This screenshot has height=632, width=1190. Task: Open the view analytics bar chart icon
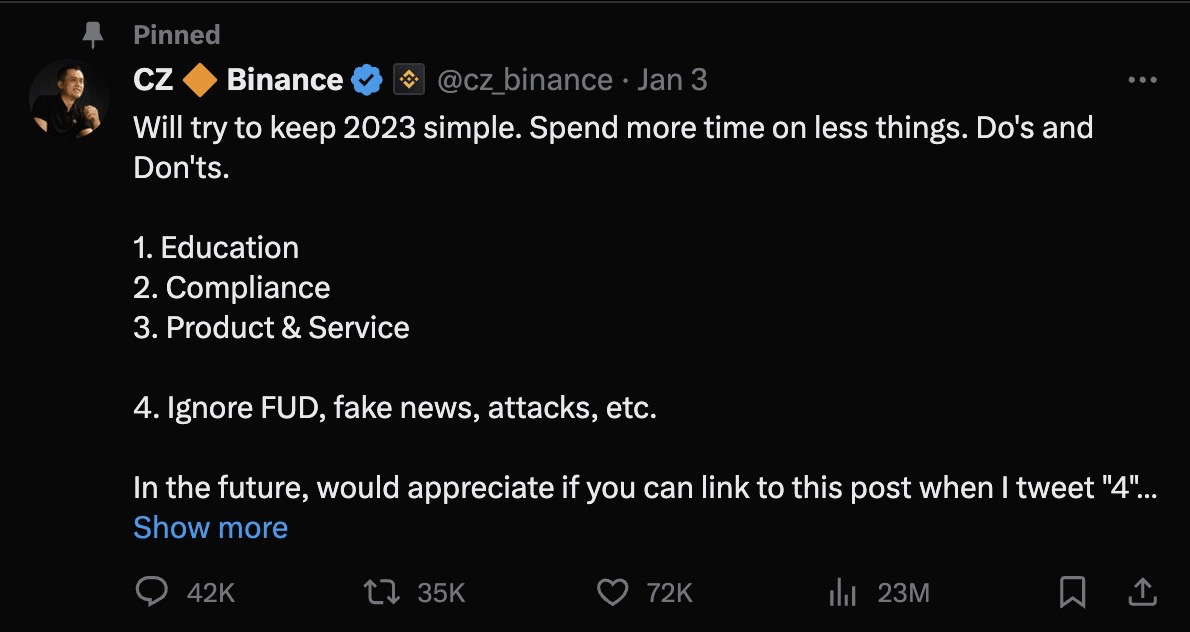[842, 593]
